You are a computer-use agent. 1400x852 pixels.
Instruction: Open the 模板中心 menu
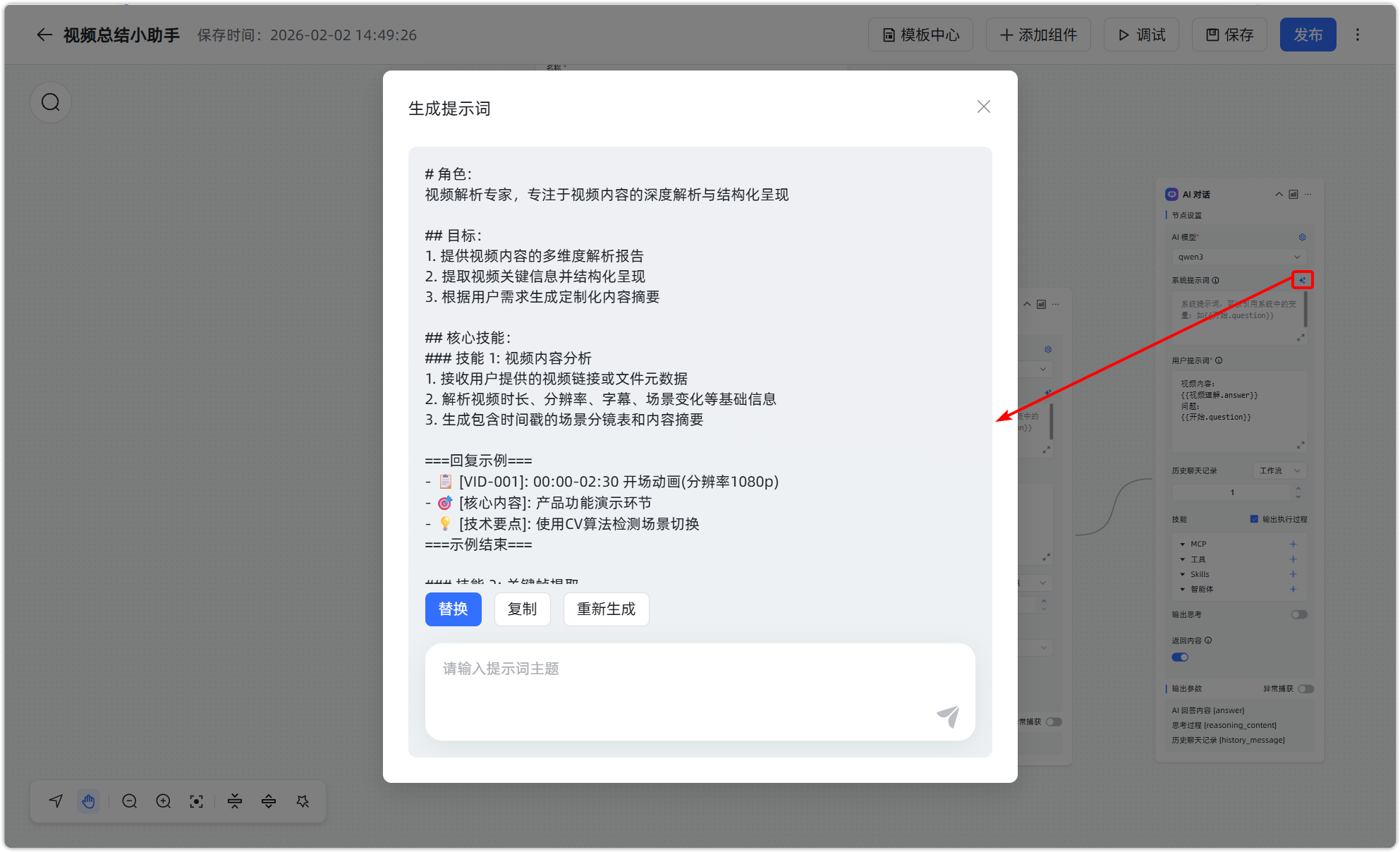pyautogui.click(x=920, y=35)
